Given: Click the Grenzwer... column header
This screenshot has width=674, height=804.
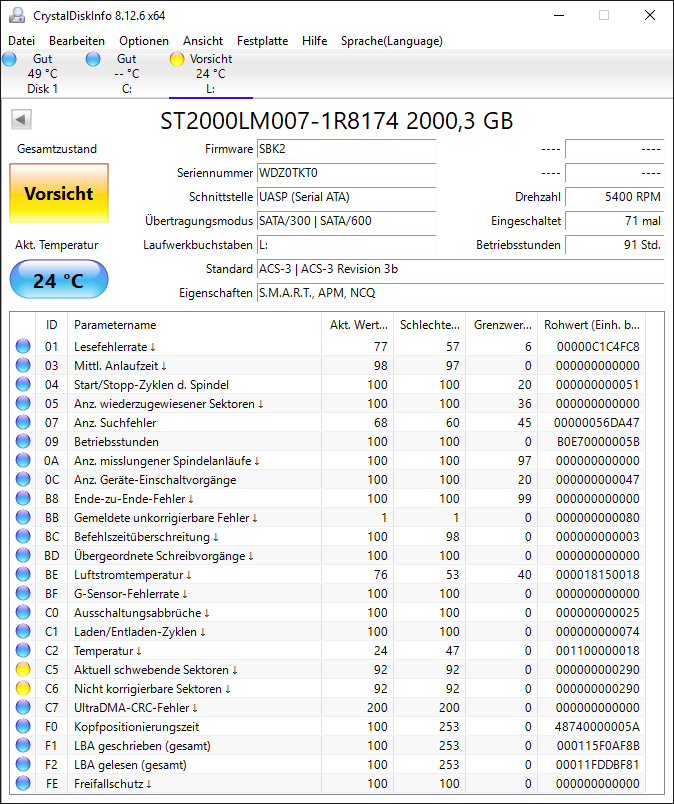Looking at the screenshot, I should [502, 325].
